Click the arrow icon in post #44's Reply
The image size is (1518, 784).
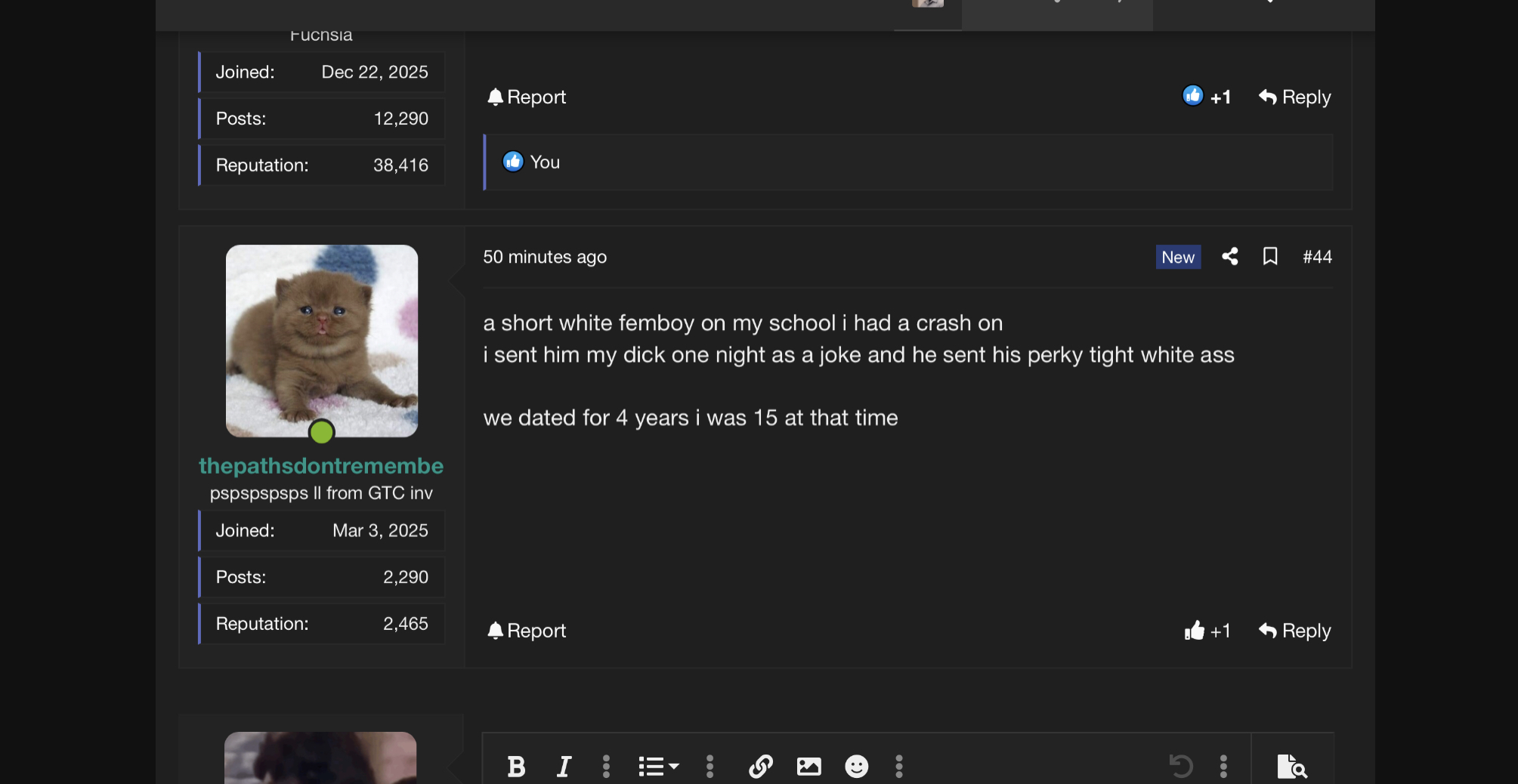coord(1268,631)
